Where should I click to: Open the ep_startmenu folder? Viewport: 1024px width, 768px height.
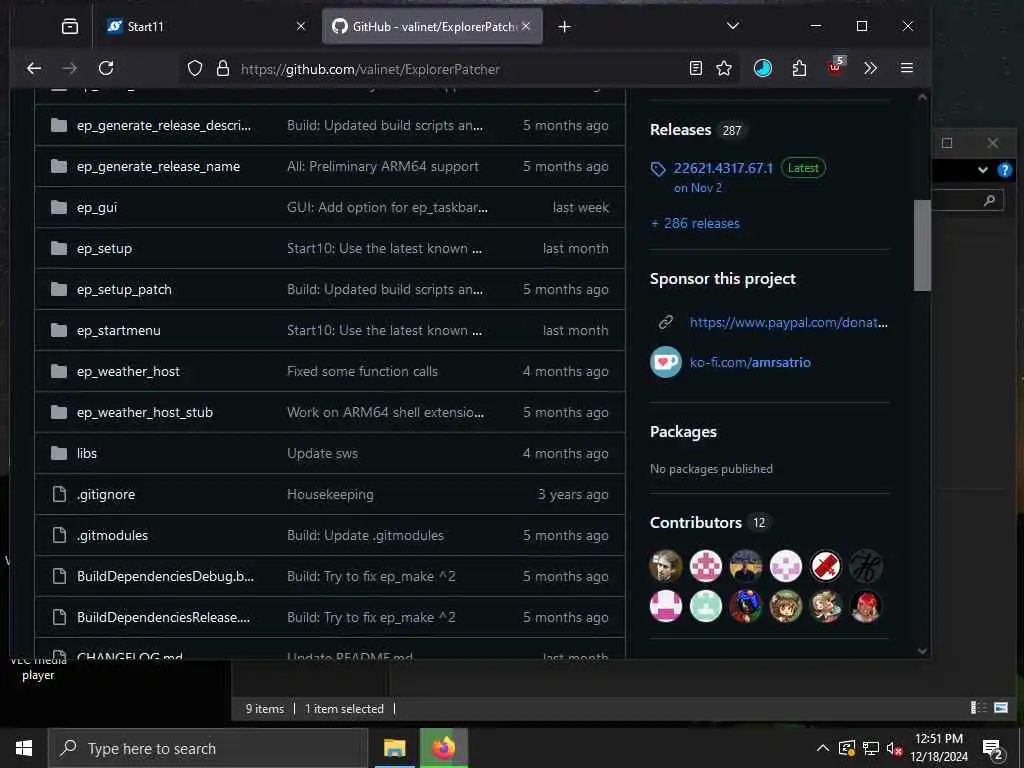pyautogui.click(x=118, y=330)
